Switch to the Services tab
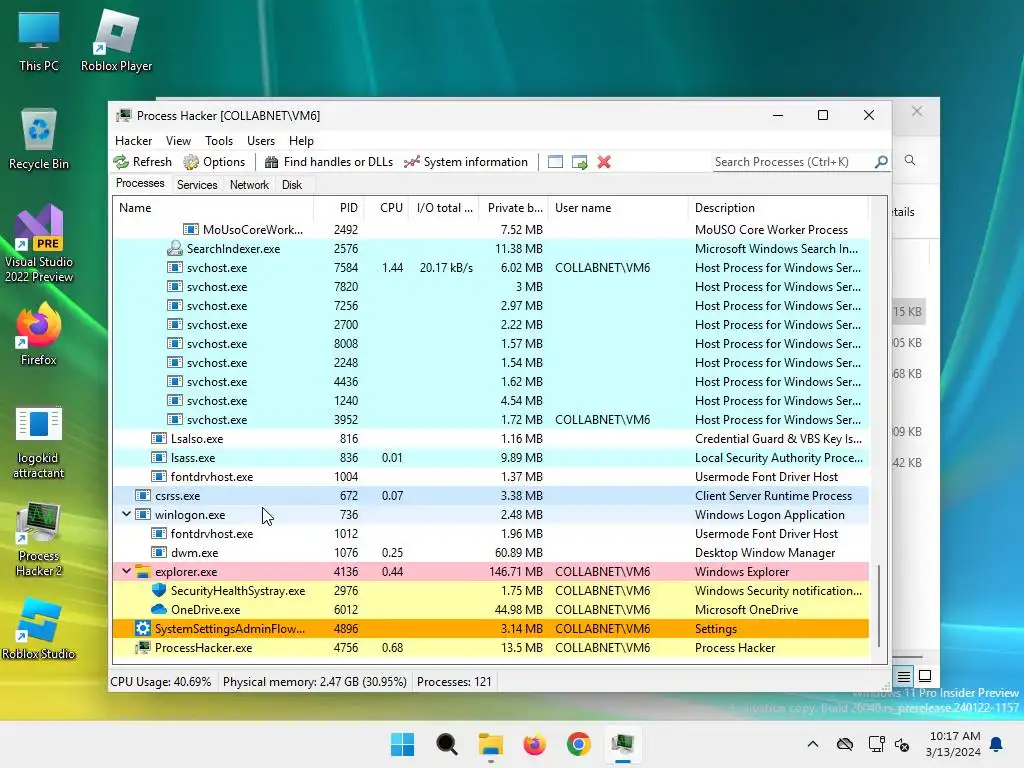 click(197, 185)
